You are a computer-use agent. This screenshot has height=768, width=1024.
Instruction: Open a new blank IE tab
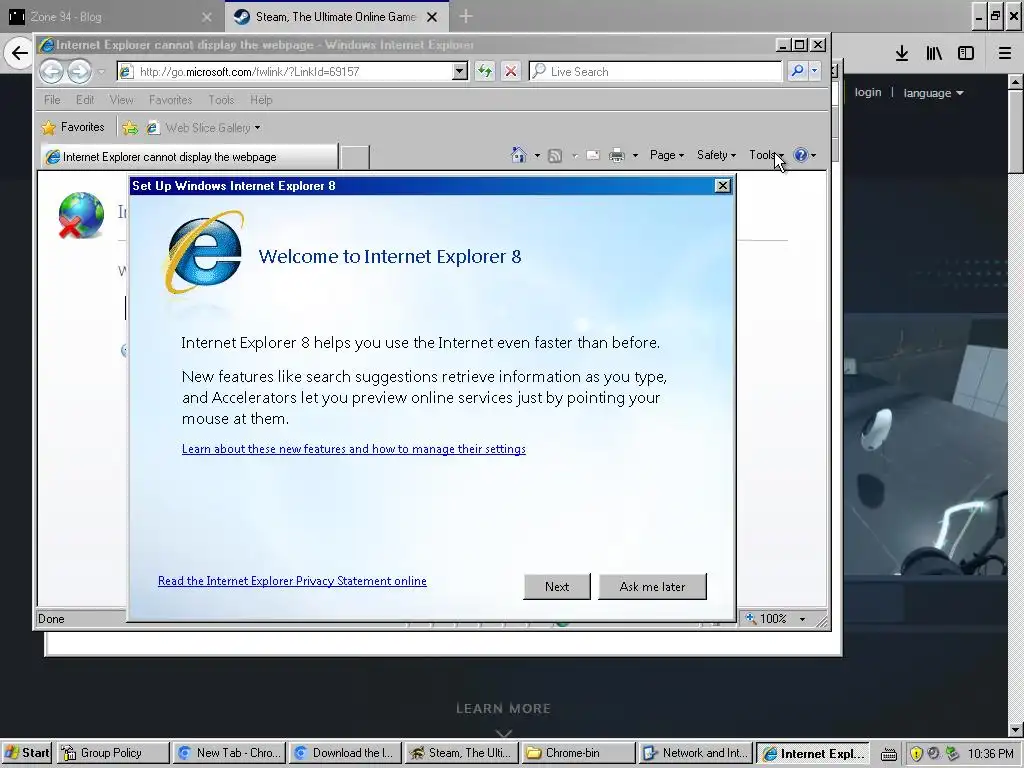(x=355, y=157)
